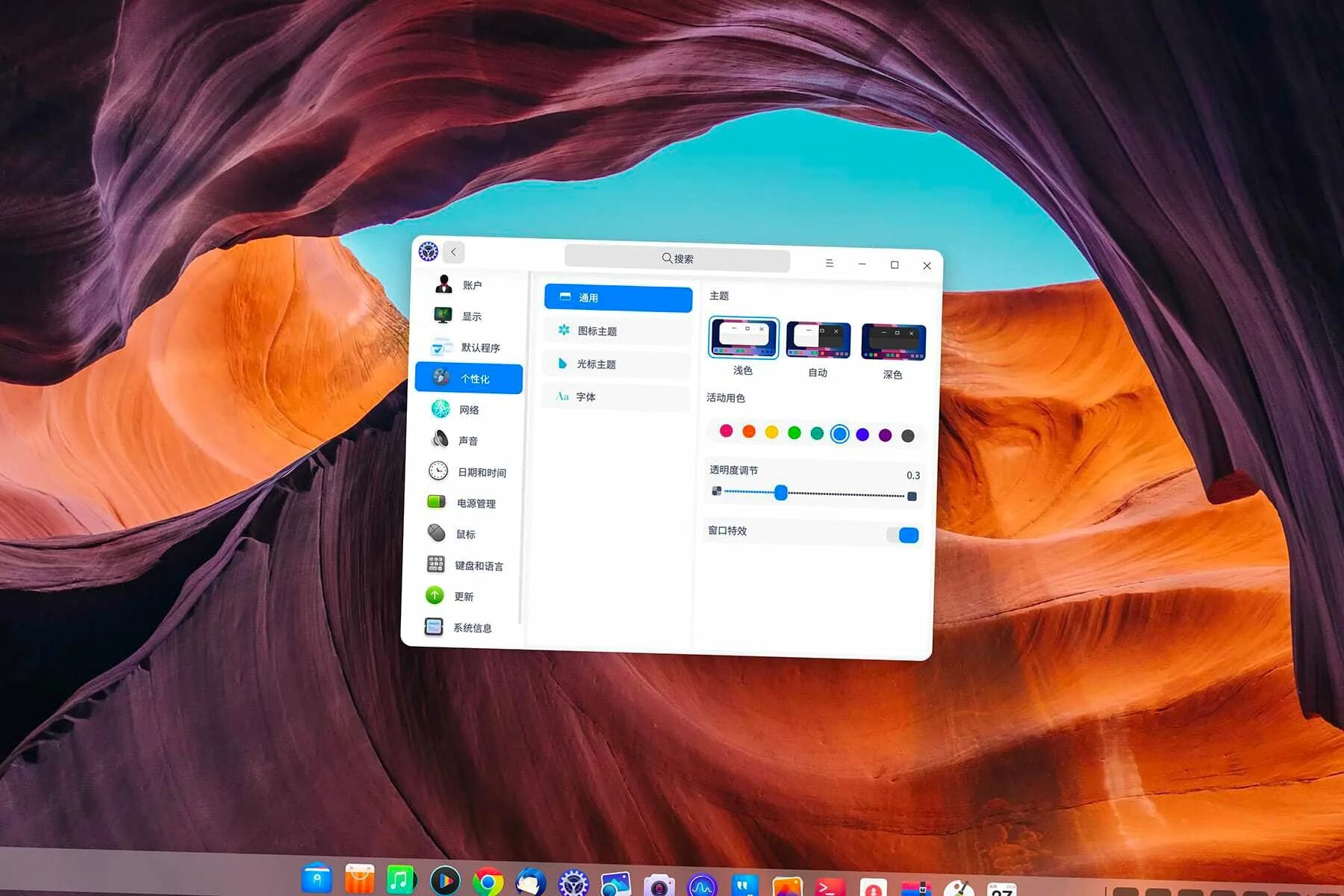
Task: Select the 个性化 (Personalization) category
Action: (x=468, y=379)
